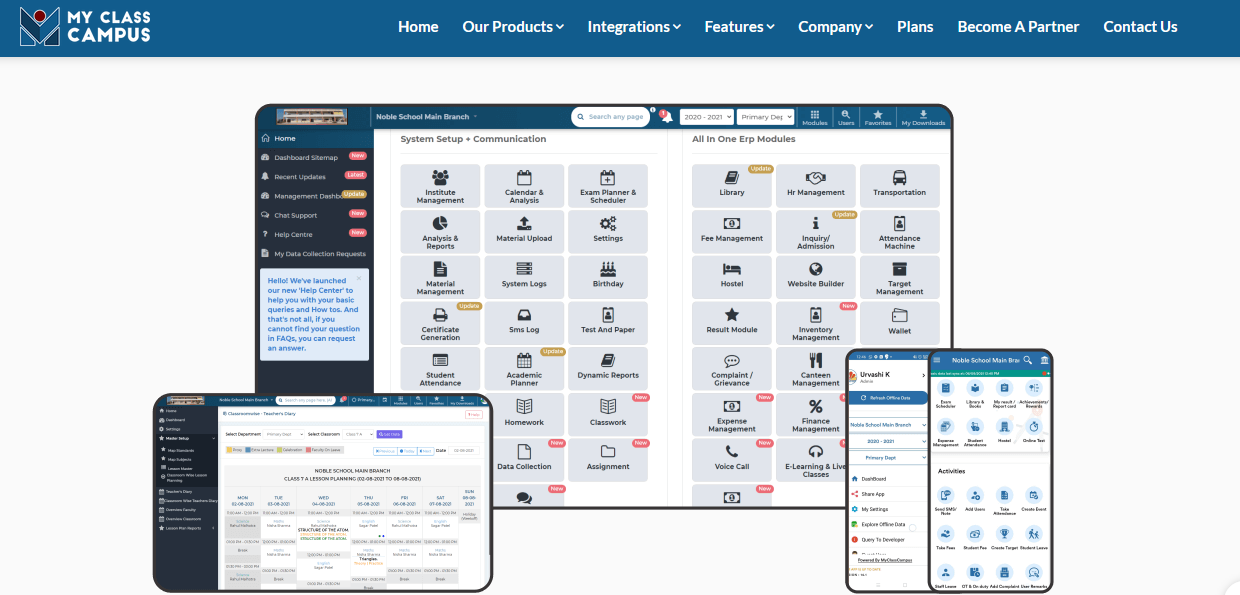
Task: Open the Users toolbar icon
Action: tap(846, 117)
